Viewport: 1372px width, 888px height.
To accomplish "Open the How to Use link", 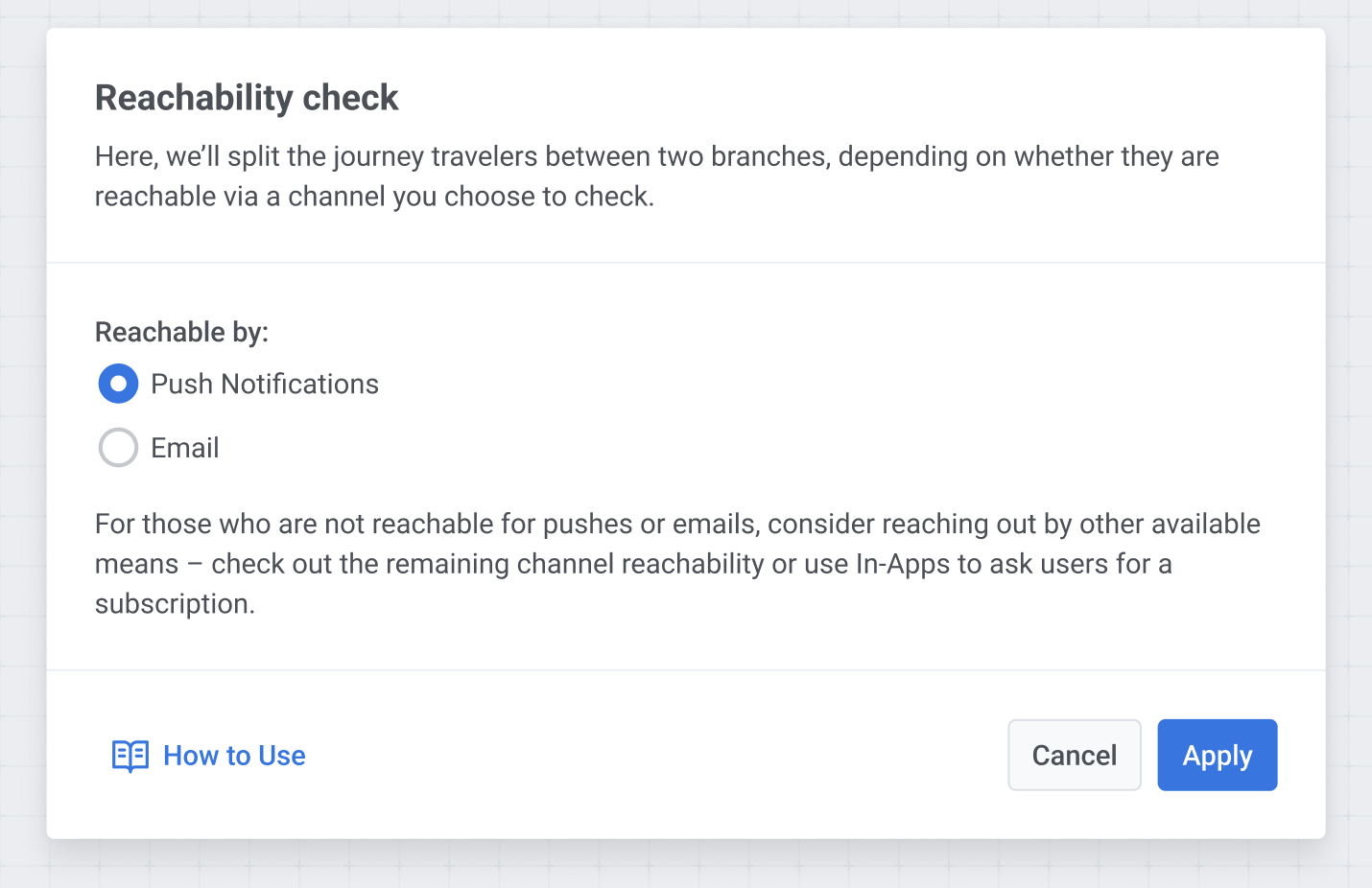I will [234, 756].
